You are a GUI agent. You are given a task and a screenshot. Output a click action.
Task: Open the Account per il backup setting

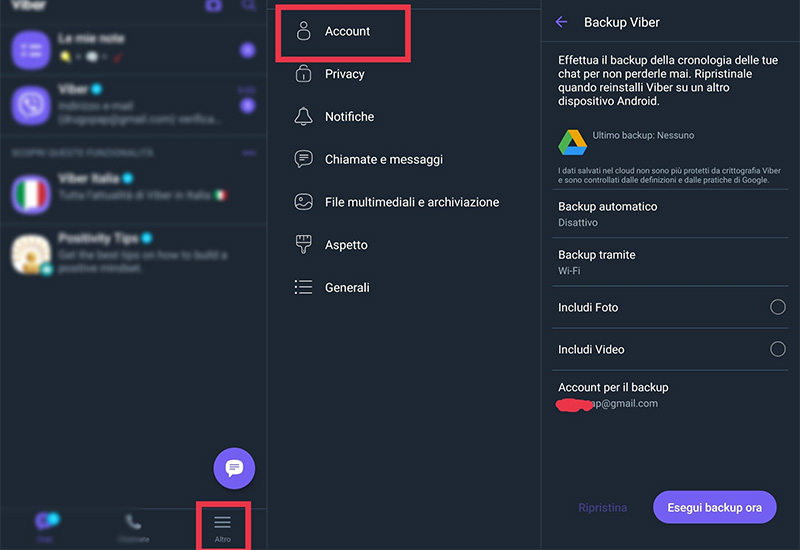coord(670,395)
